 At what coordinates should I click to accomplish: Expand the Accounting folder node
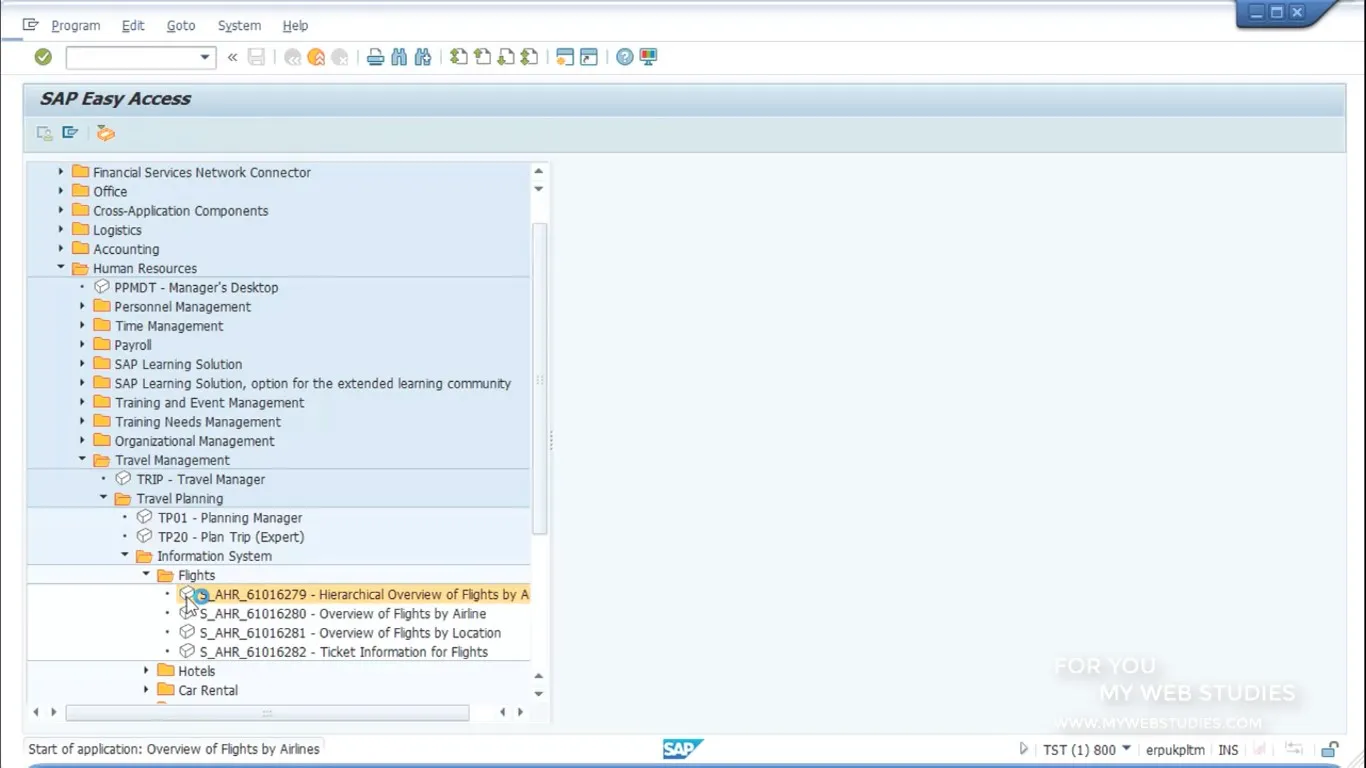[61, 249]
